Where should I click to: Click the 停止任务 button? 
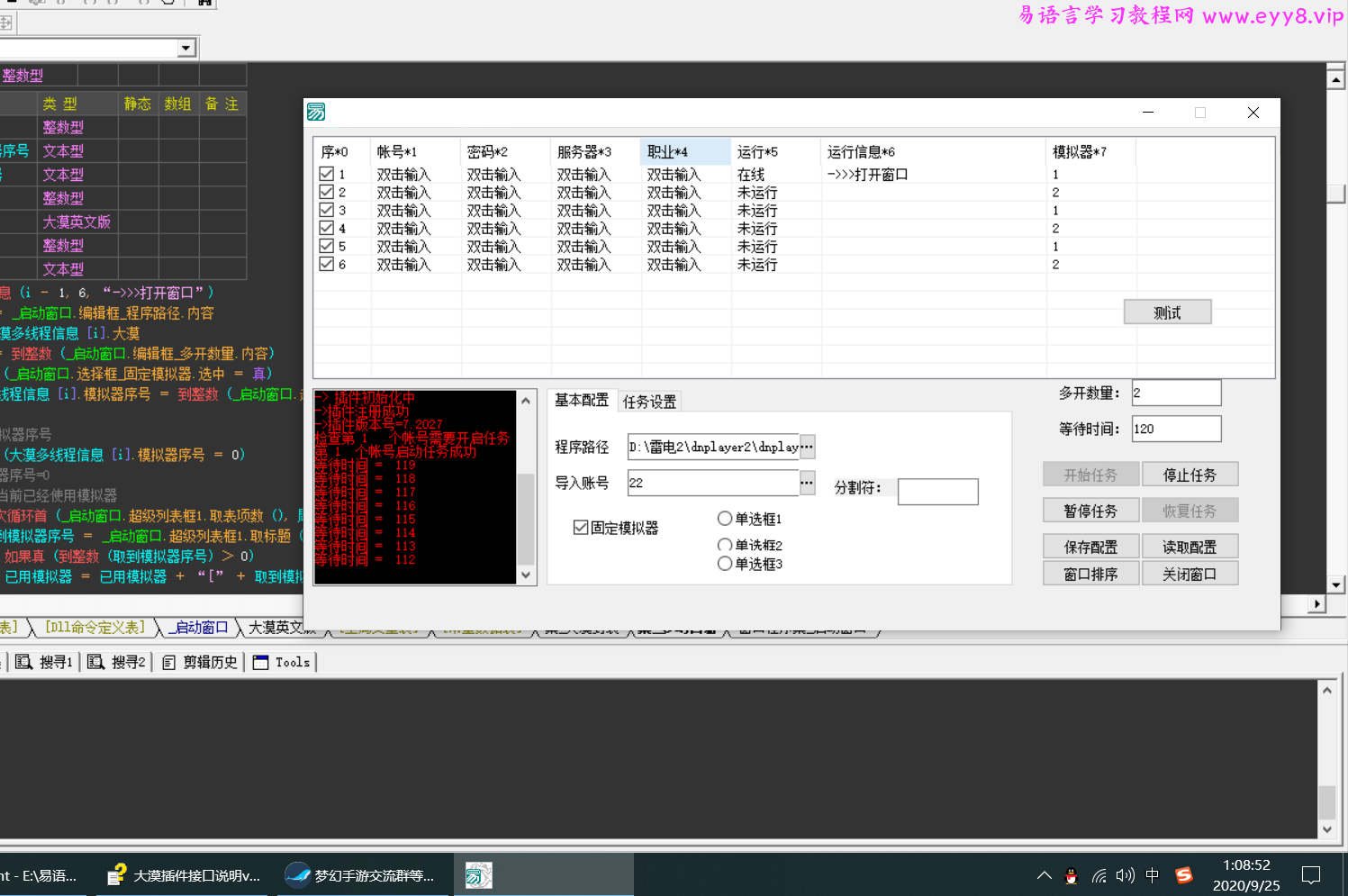[1190, 475]
